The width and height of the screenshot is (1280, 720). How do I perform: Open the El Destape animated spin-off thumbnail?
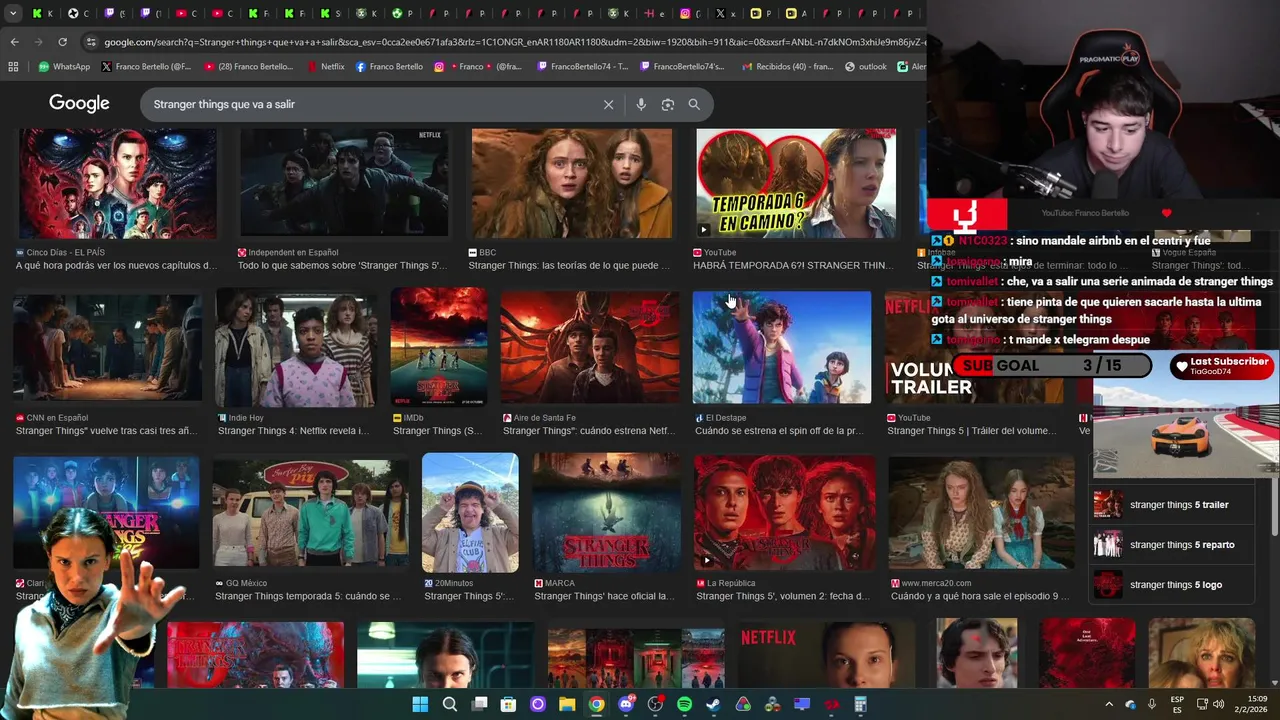782,348
